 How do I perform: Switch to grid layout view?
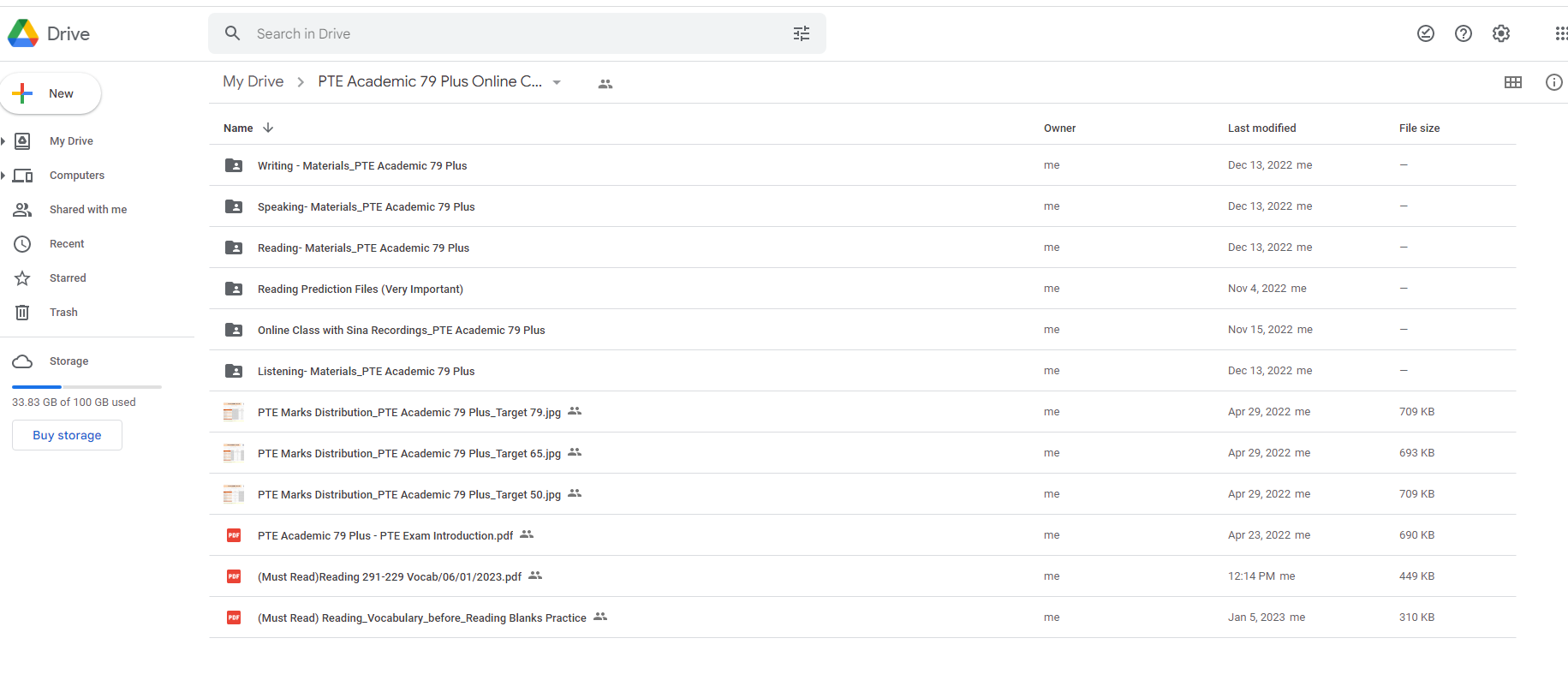pyautogui.click(x=1513, y=82)
